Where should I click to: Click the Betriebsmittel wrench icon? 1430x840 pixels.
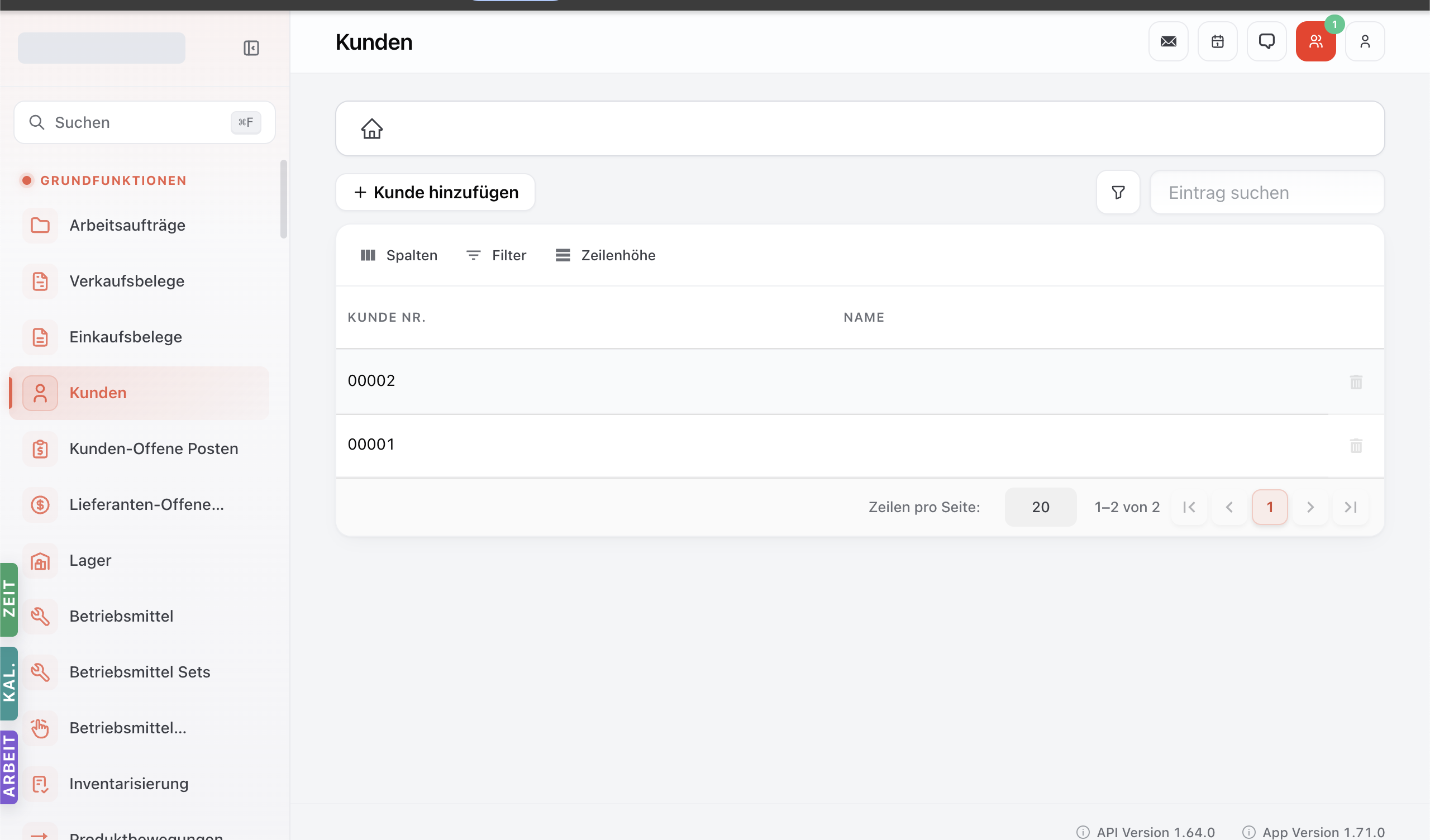point(40,617)
